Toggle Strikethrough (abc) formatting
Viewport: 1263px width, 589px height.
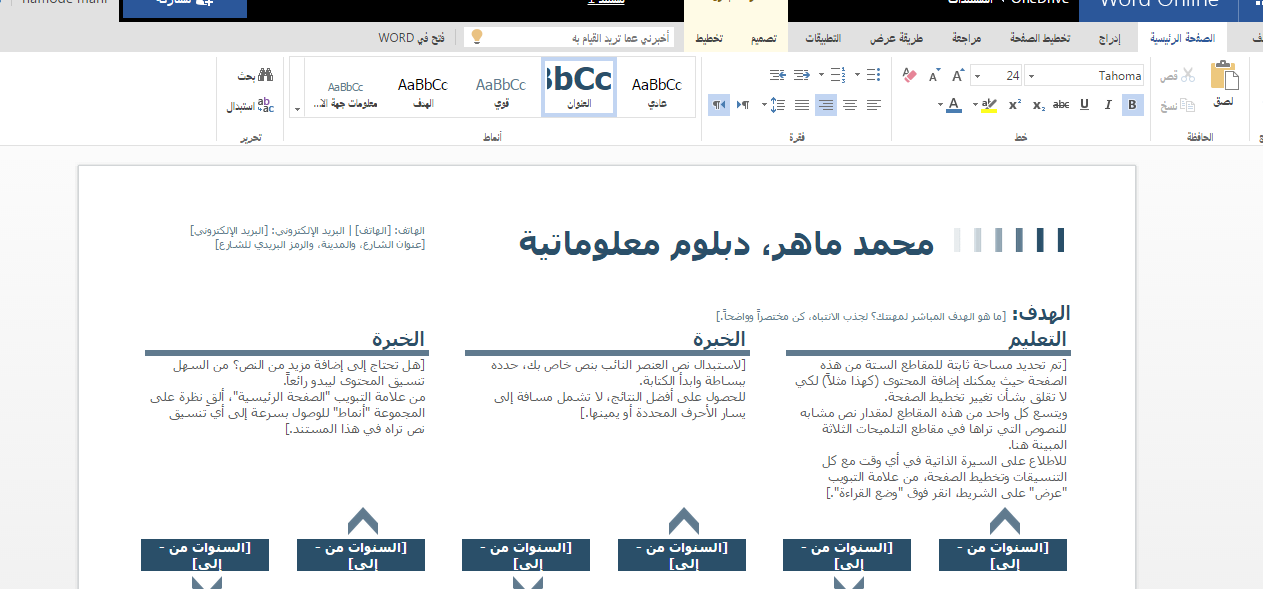click(x=1061, y=105)
